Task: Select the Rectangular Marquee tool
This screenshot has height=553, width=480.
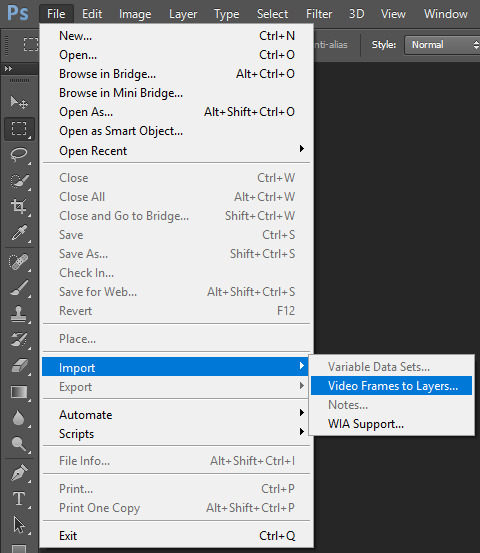Action: tap(19, 129)
